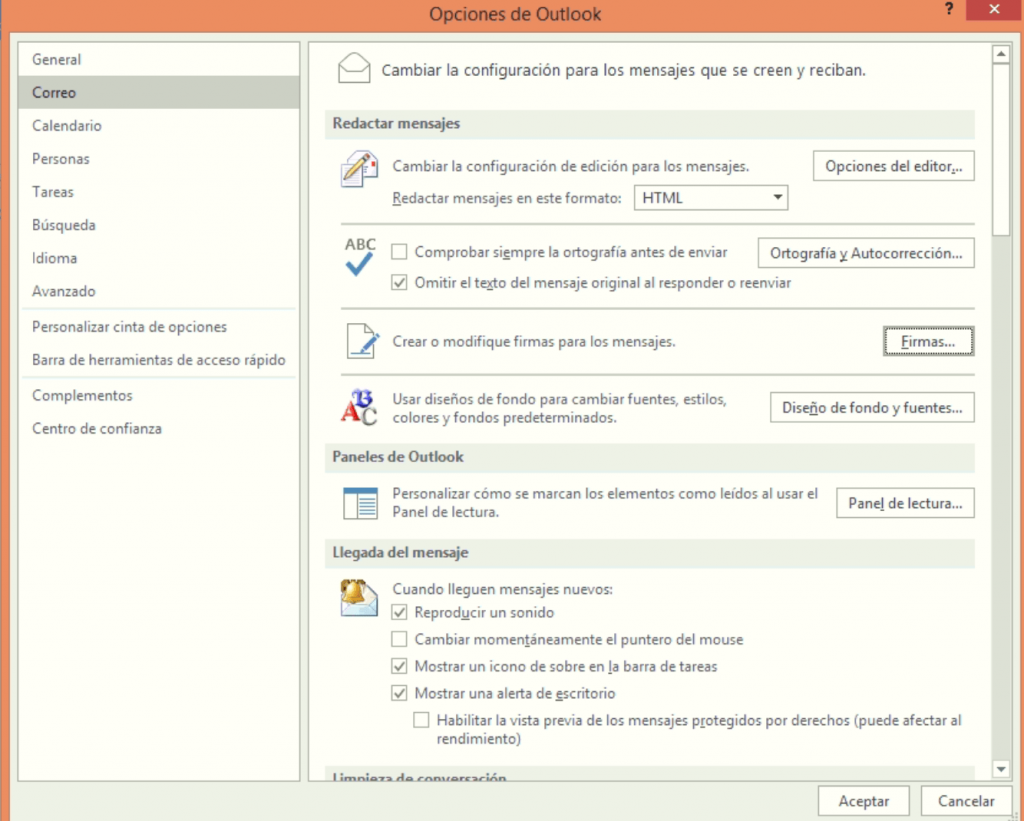1024x821 pixels.
Task: Click the ABC fonts stationery icon
Action: click(x=359, y=407)
